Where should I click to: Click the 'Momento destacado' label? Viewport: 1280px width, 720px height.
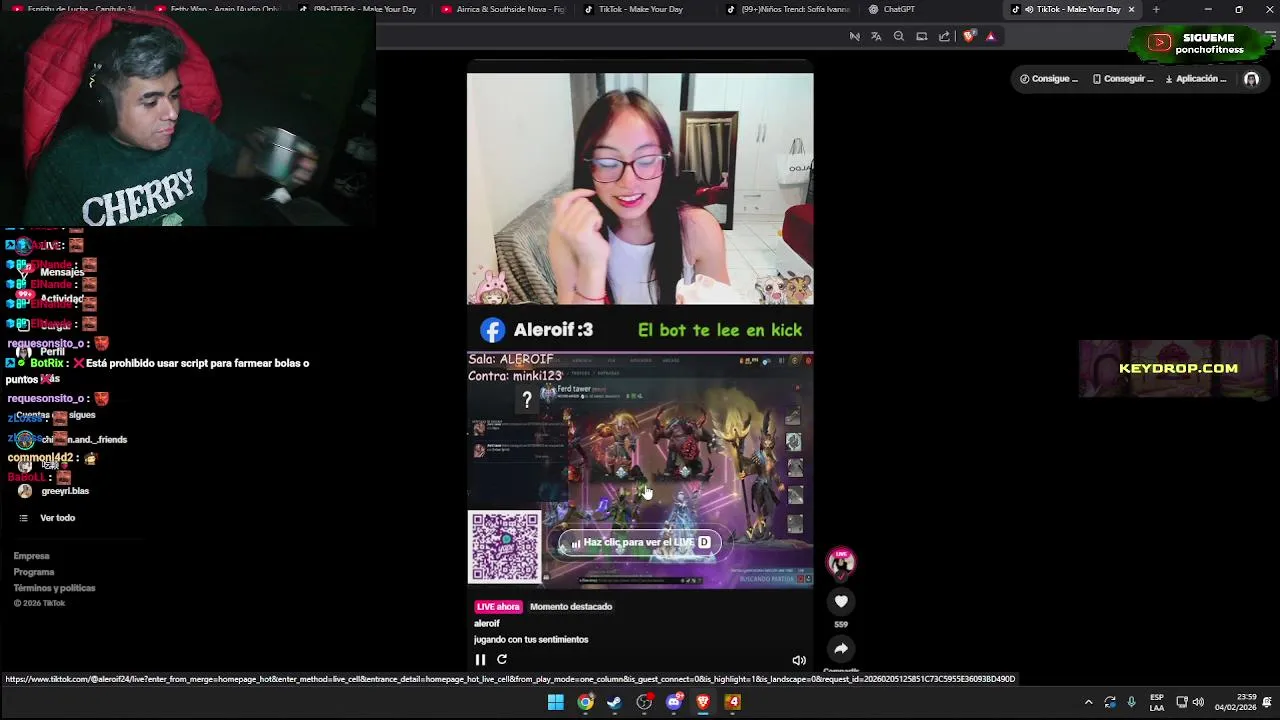(x=571, y=607)
